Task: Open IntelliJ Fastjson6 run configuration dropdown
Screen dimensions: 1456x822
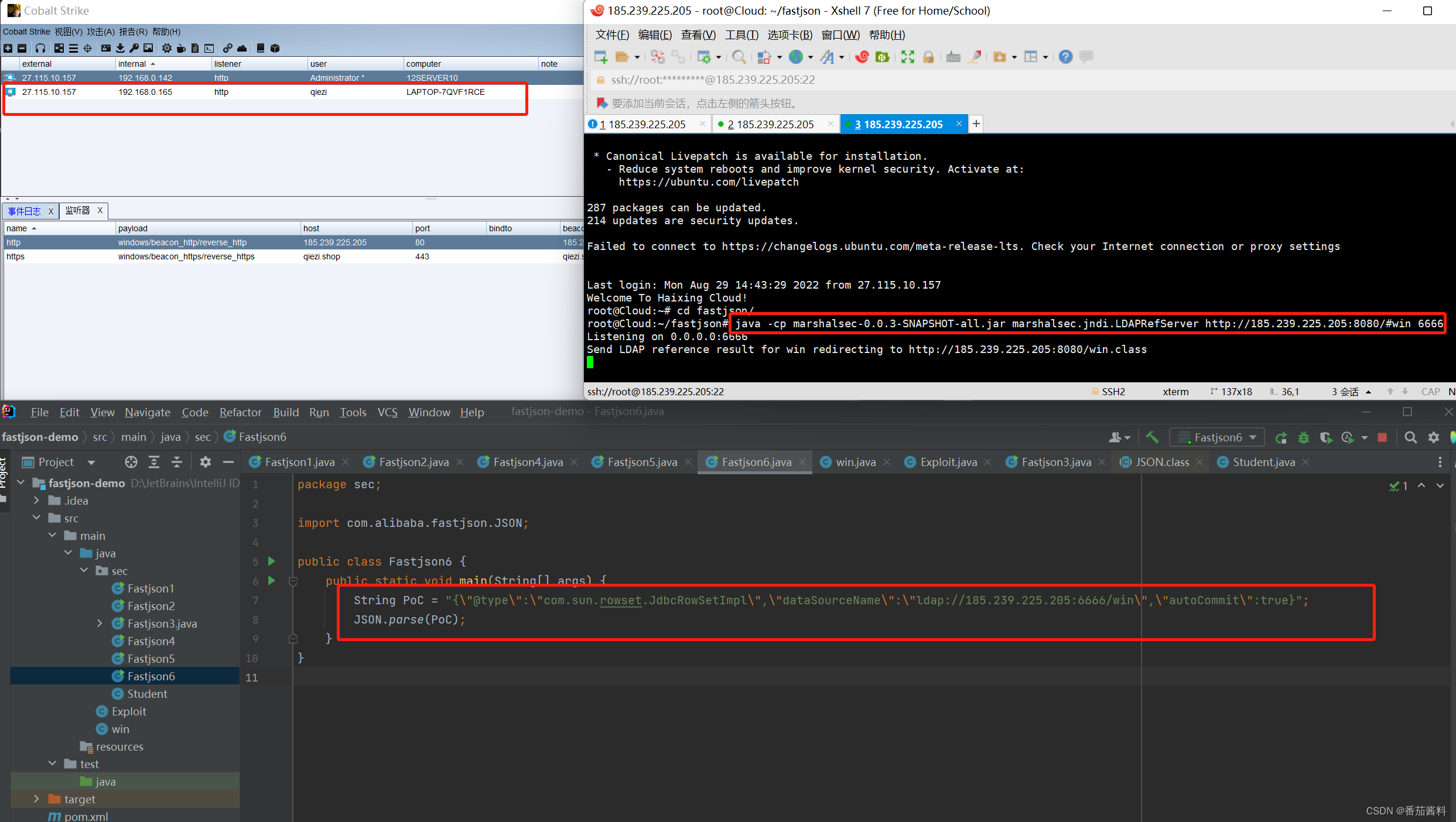Action: click(1217, 437)
